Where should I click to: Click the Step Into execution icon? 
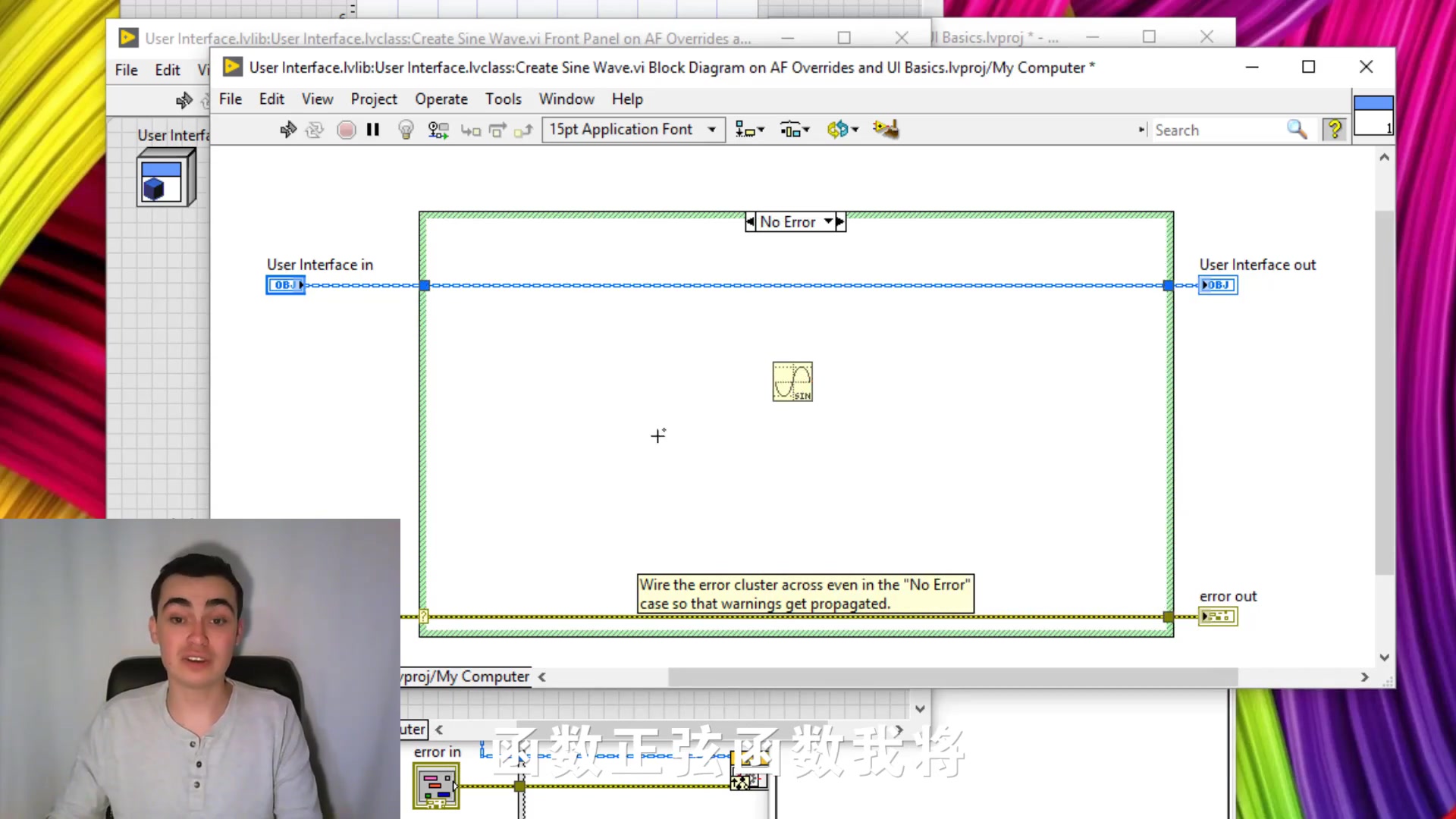(470, 129)
